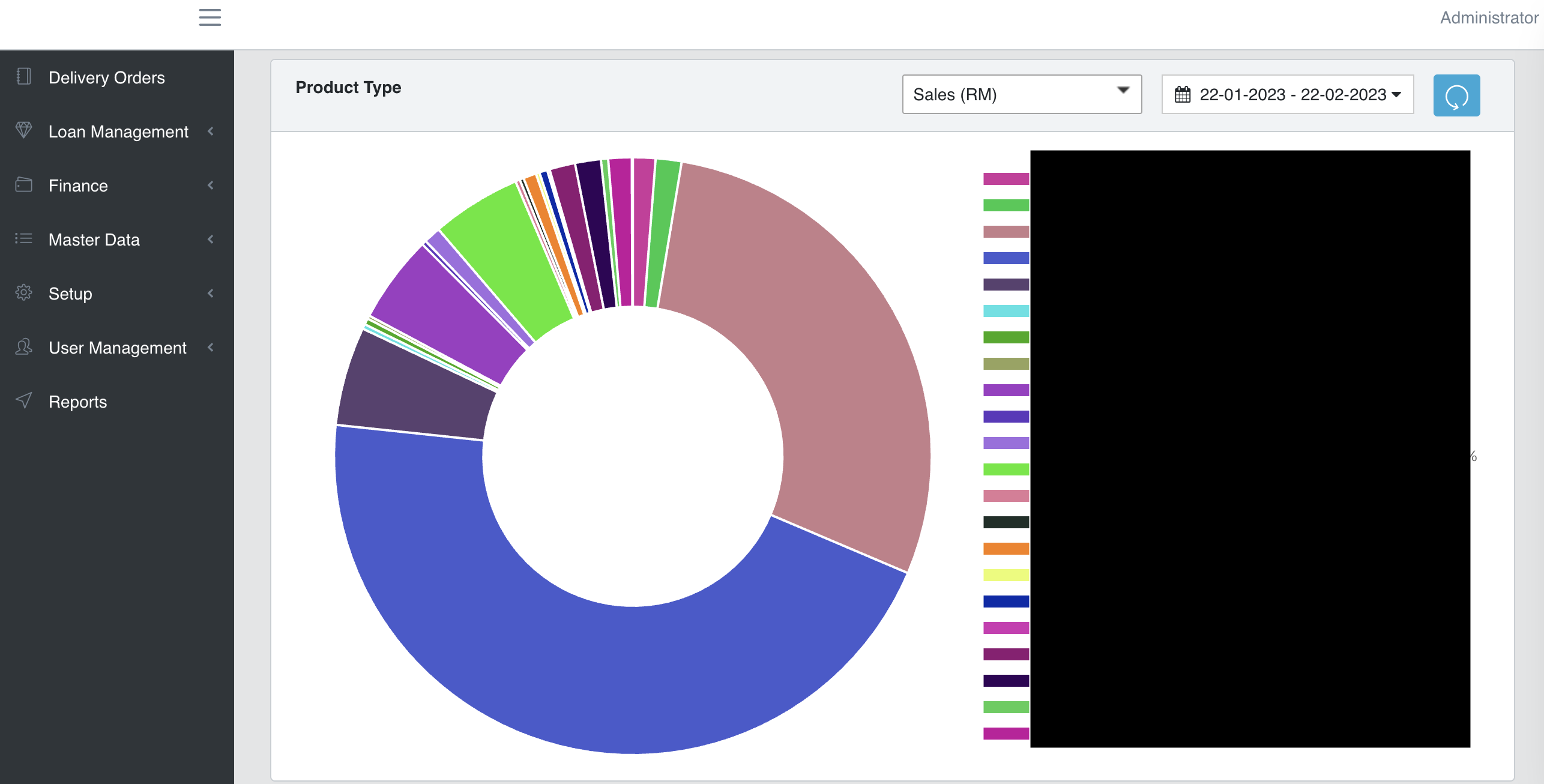The width and height of the screenshot is (1544, 784).
Task: Open the Delivery Orders menu item
Action: (x=106, y=77)
